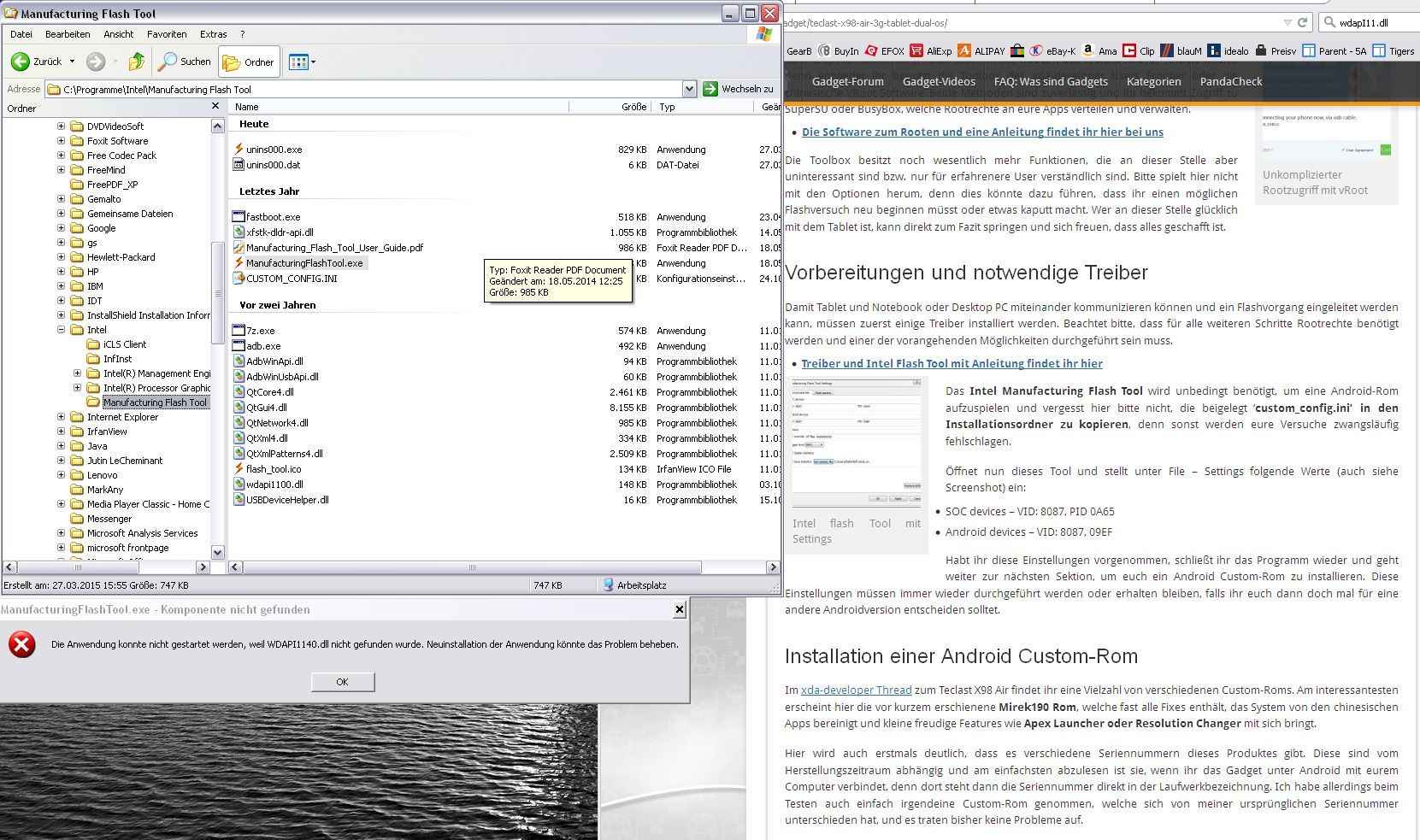Click the Wechseln zu go button
This screenshot has width=1420, height=840.
tap(738, 89)
